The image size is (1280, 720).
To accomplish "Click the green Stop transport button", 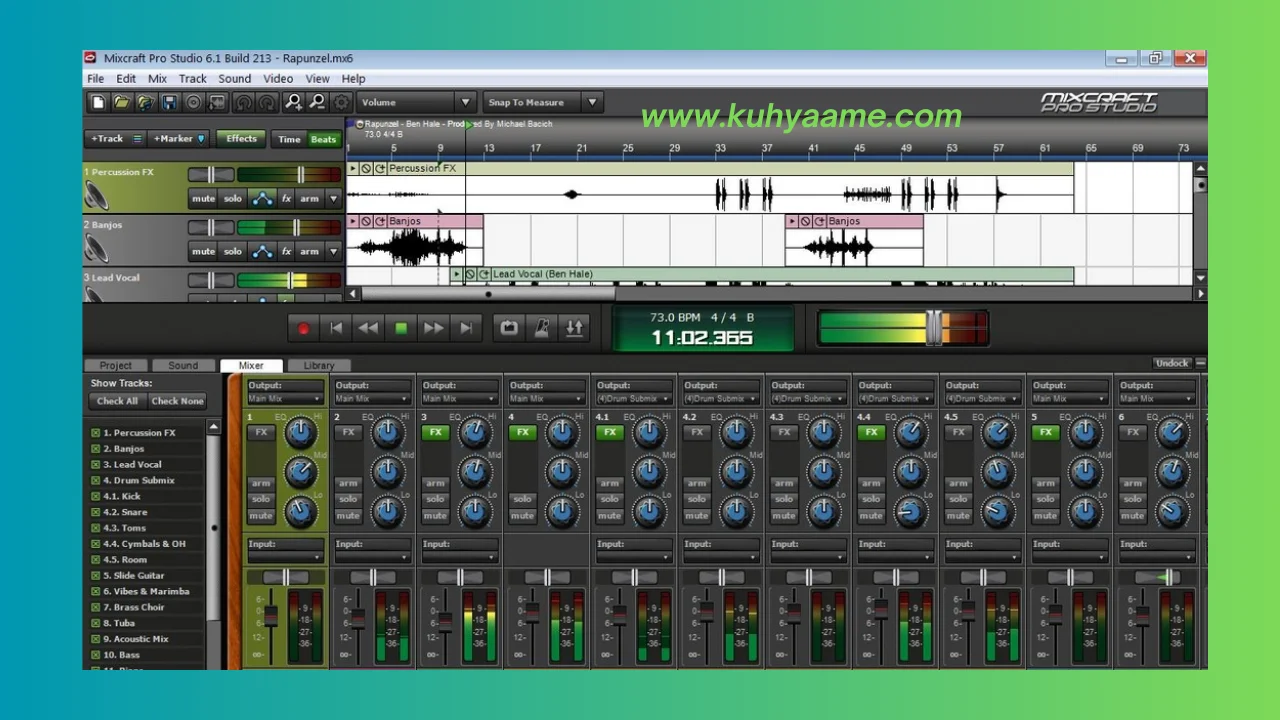I will pos(401,328).
